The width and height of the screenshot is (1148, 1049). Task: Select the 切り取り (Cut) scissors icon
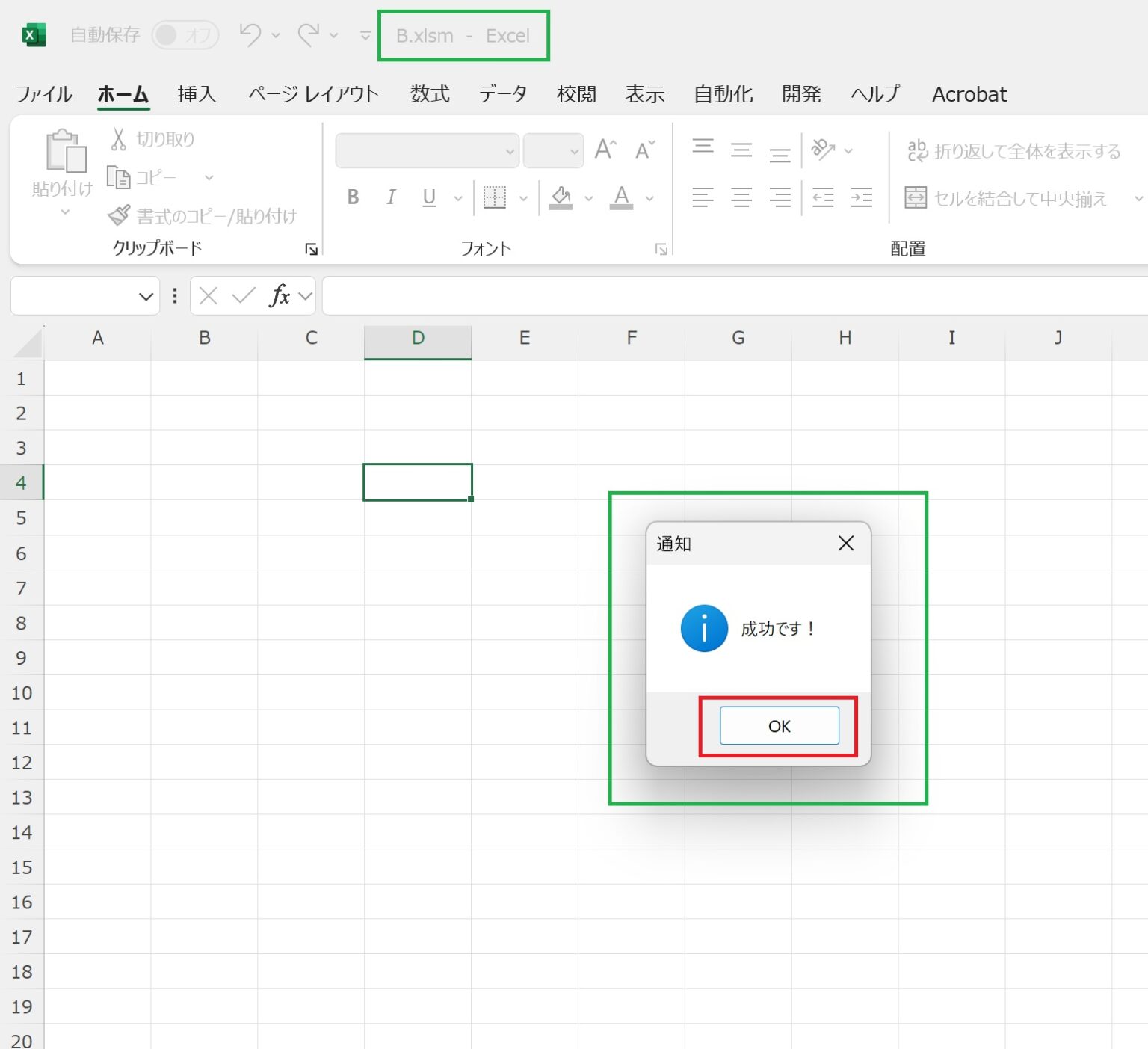click(x=118, y=138)
